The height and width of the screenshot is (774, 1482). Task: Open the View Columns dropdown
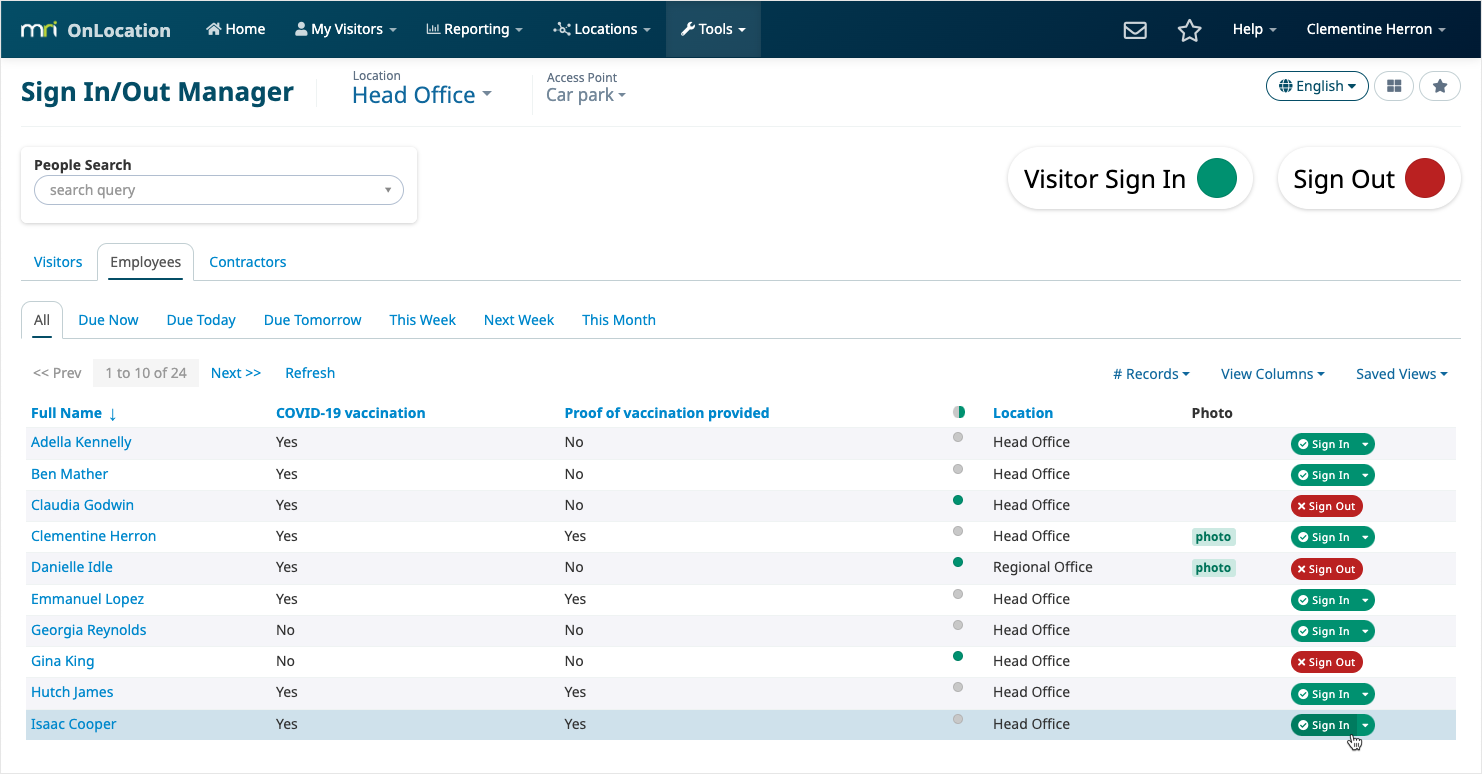point(1272,374)
